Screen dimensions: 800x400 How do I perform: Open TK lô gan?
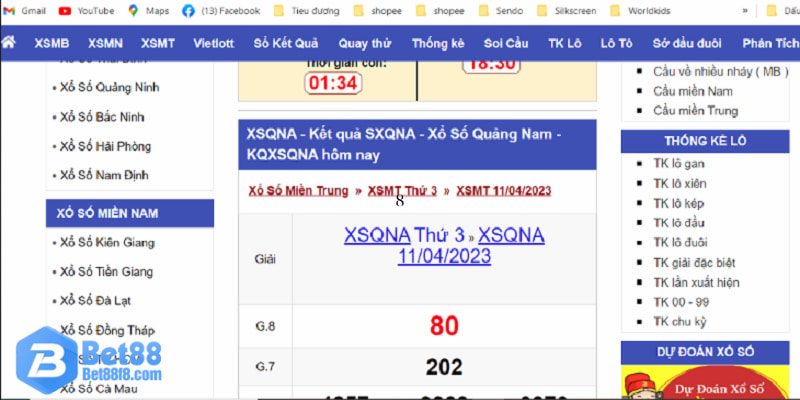pos(679,164)
